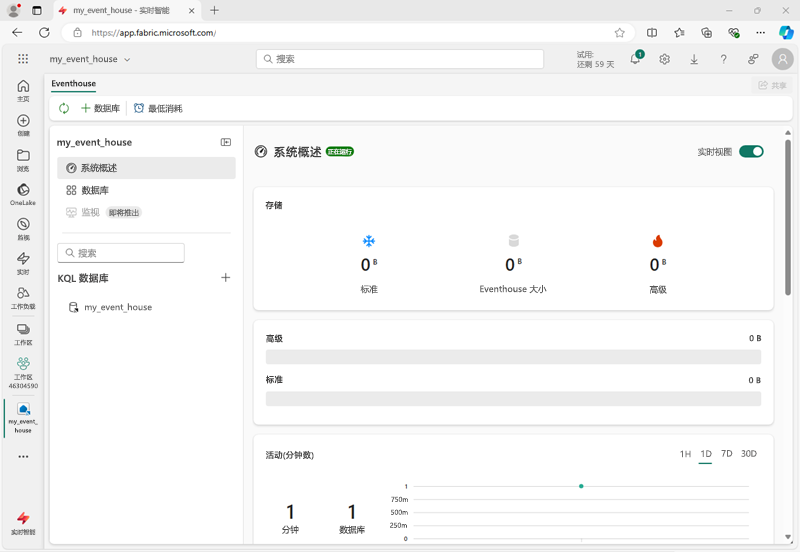Open browser split screen icon
This screenshot has width=800, height=552.
point(652,33)
